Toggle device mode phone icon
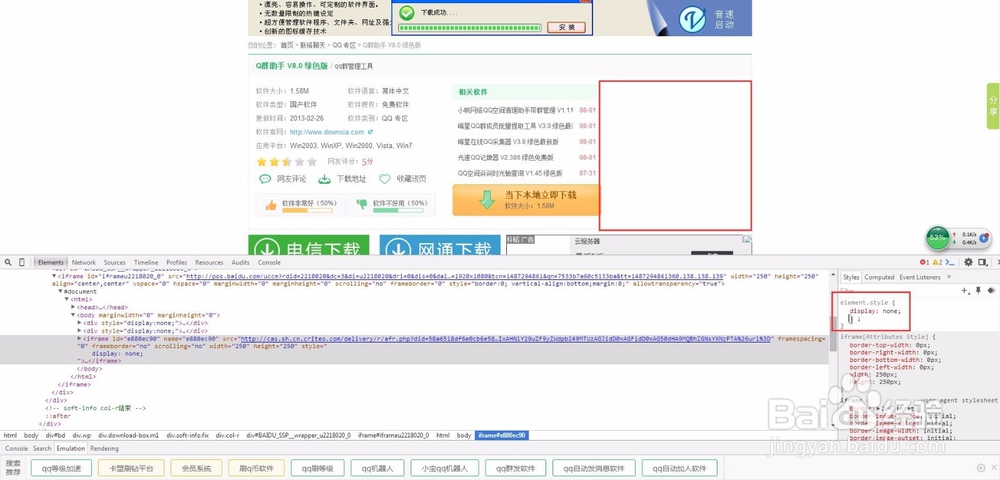 click(x=22, y=262)
